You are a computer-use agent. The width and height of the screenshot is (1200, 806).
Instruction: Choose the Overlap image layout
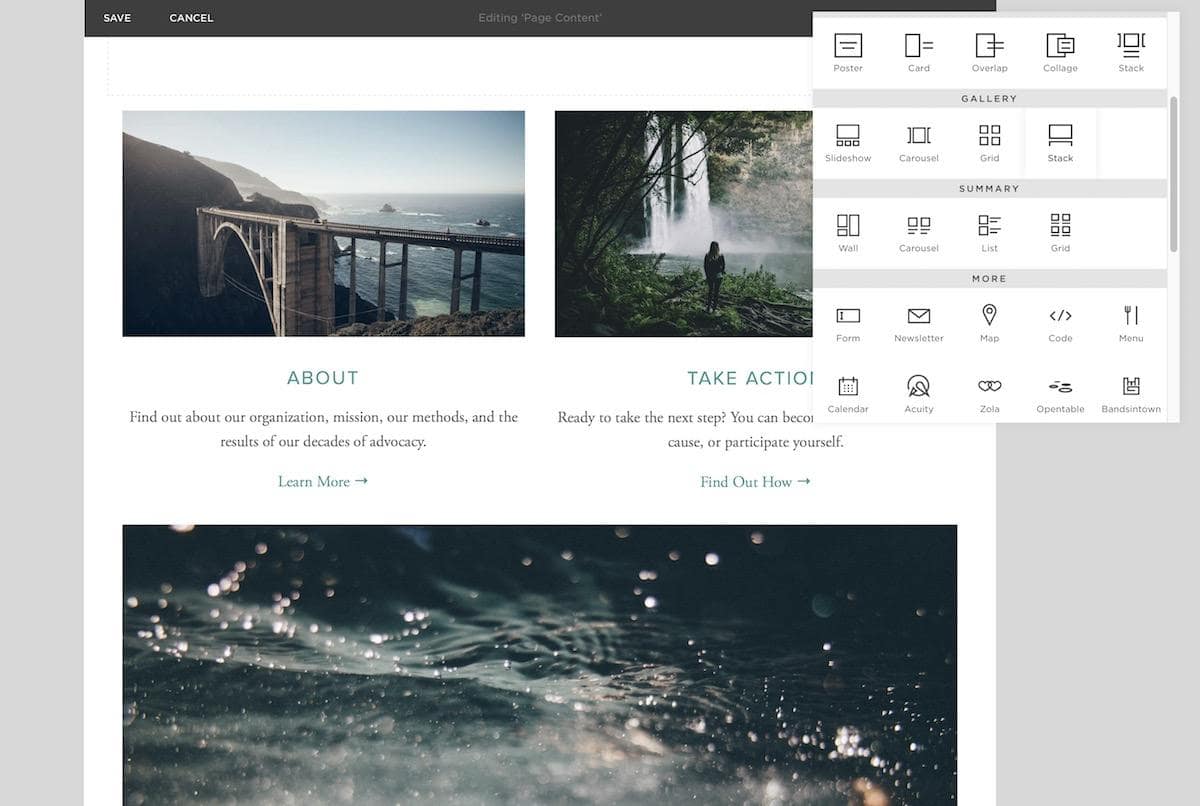[x=989, y=50]
